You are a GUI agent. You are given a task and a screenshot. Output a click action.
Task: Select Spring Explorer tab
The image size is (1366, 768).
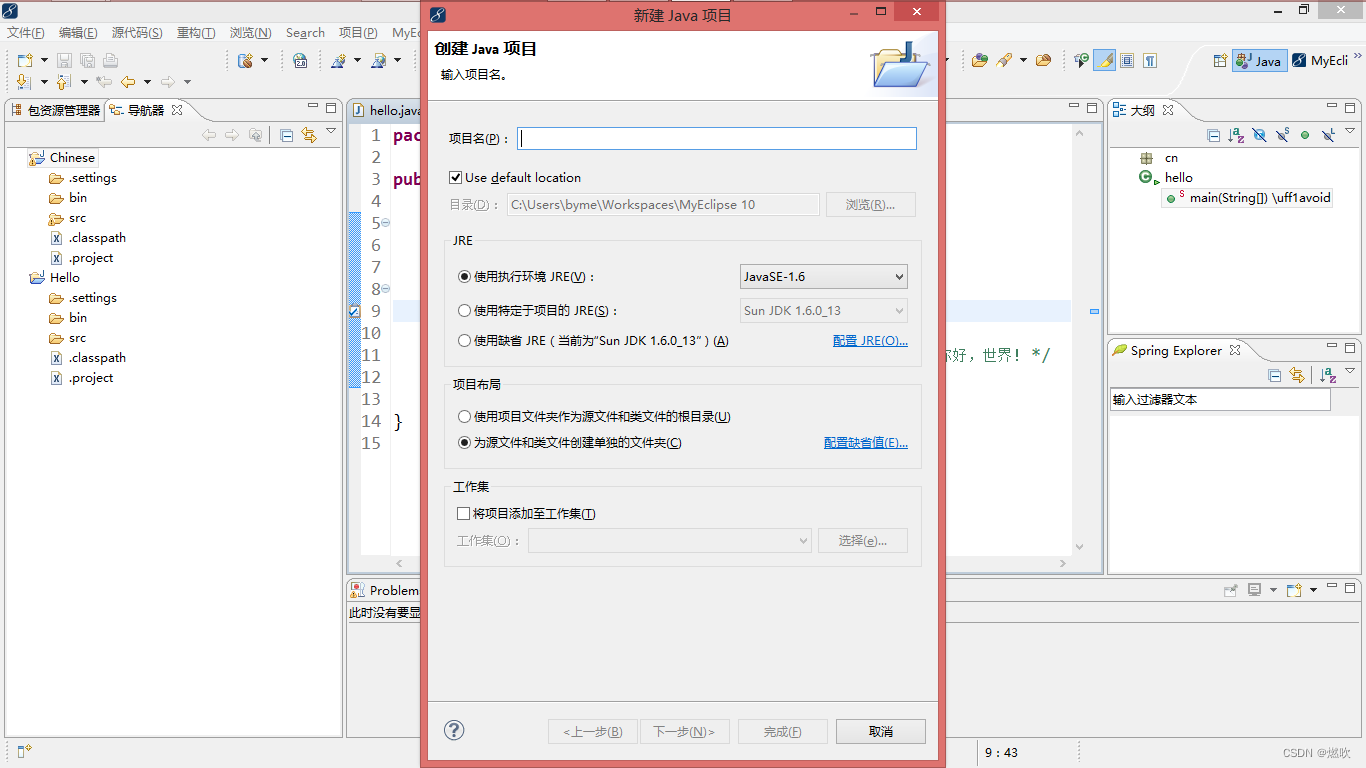(x=1176, y=350)
